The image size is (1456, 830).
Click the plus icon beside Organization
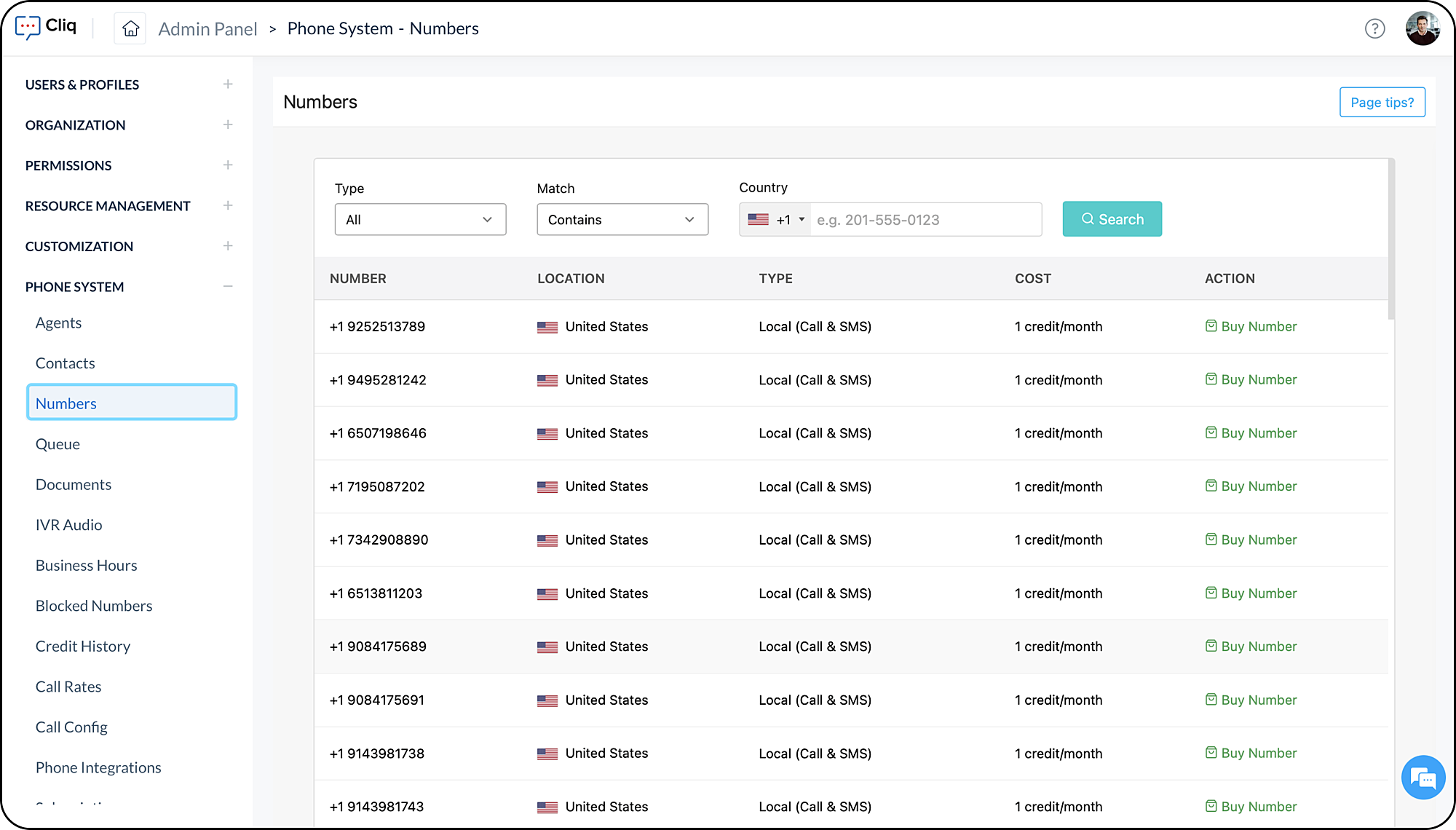(228, 125)
